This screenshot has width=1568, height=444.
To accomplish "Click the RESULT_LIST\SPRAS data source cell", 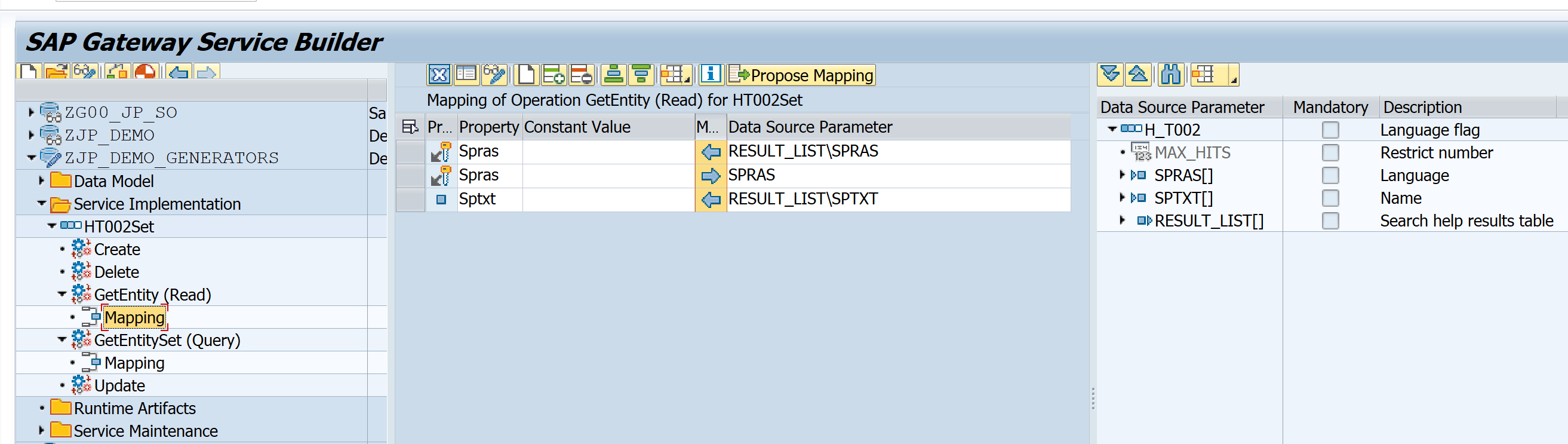I will point(899,152).
